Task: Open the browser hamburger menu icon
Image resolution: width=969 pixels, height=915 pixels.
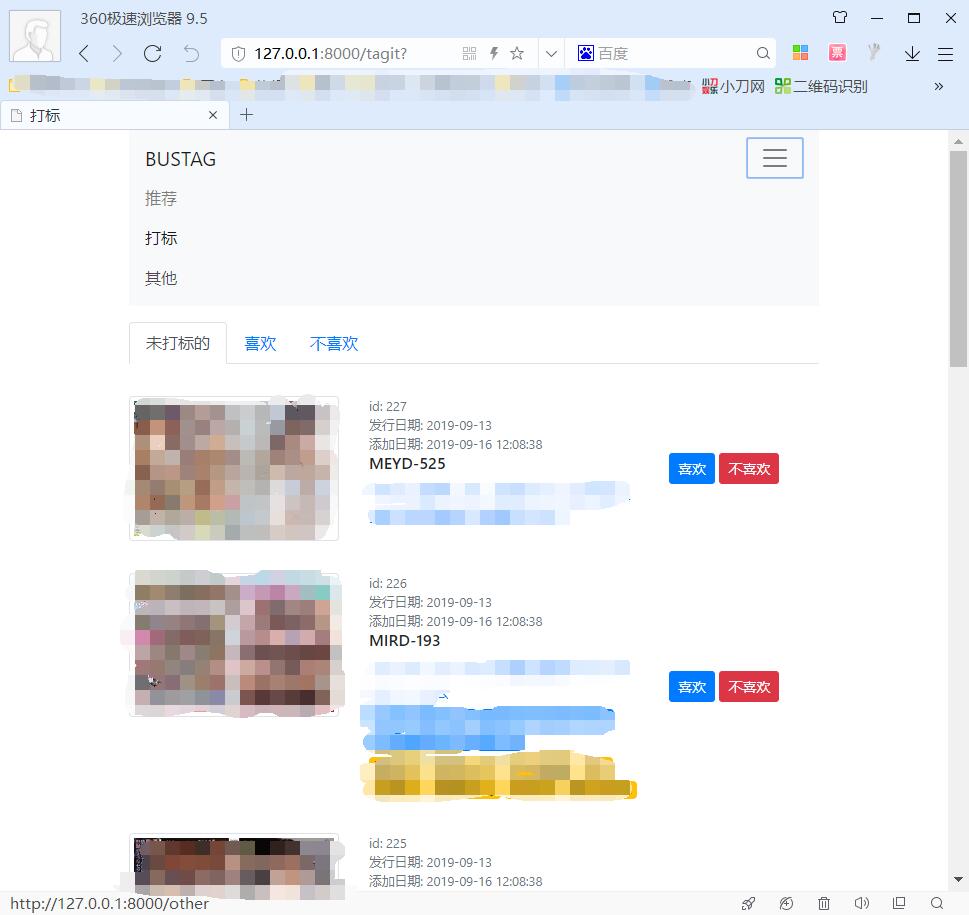Action: click(x=945, y=54)
